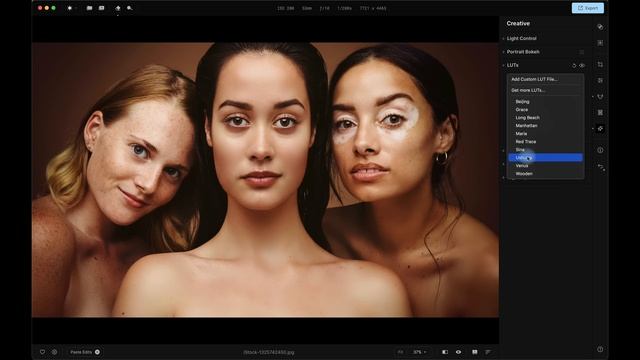640x360 pixels.
Task: Toggle LUTs effect visibility eye icon
Action: [582, 65]
